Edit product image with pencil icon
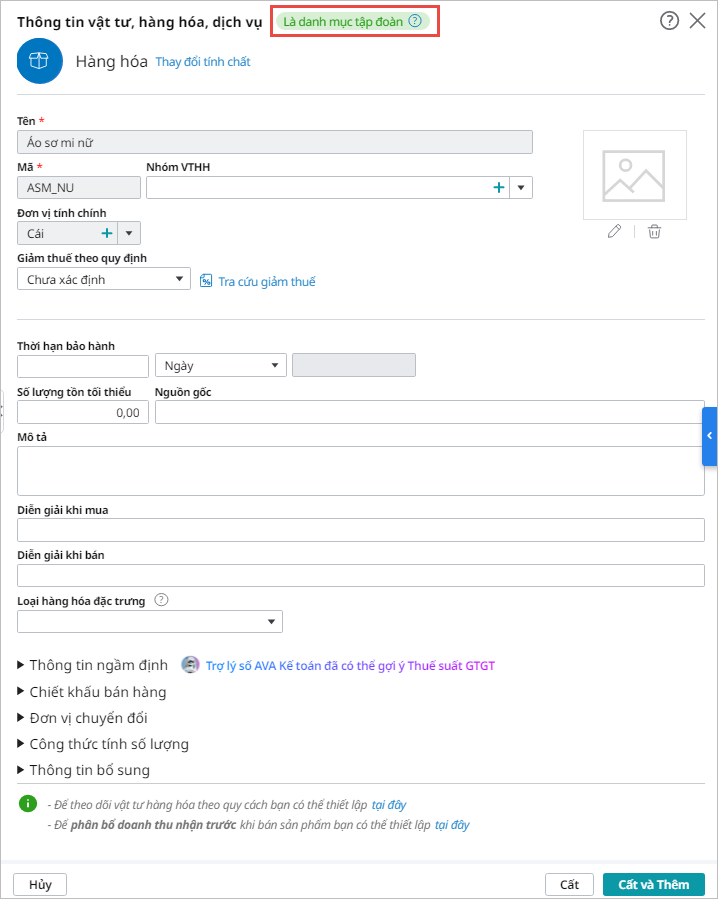 [614, 232]
